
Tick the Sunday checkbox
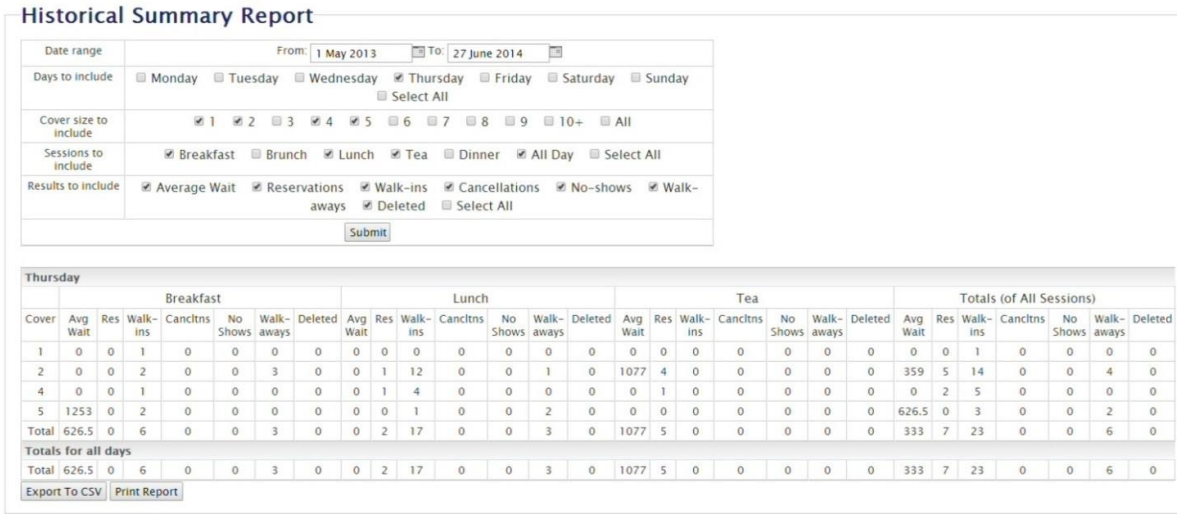(x=636, y=78)
